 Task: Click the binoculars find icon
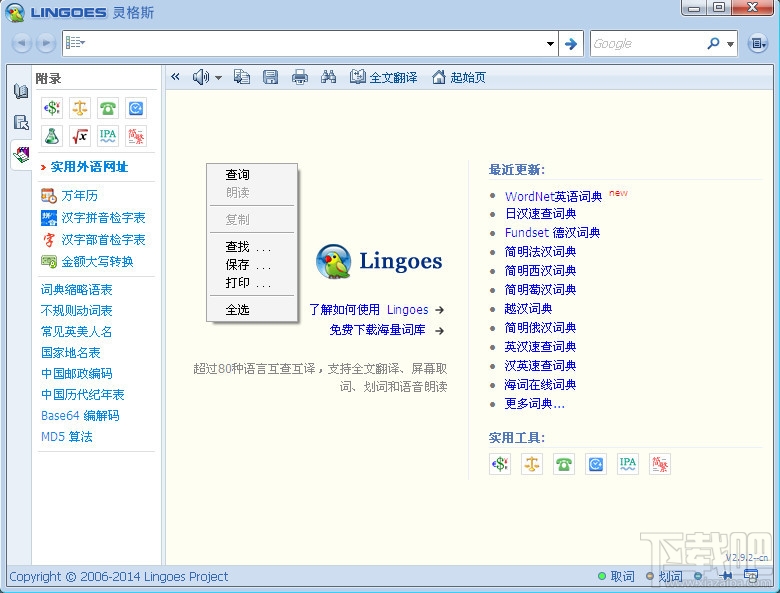[x=328, y=77]
